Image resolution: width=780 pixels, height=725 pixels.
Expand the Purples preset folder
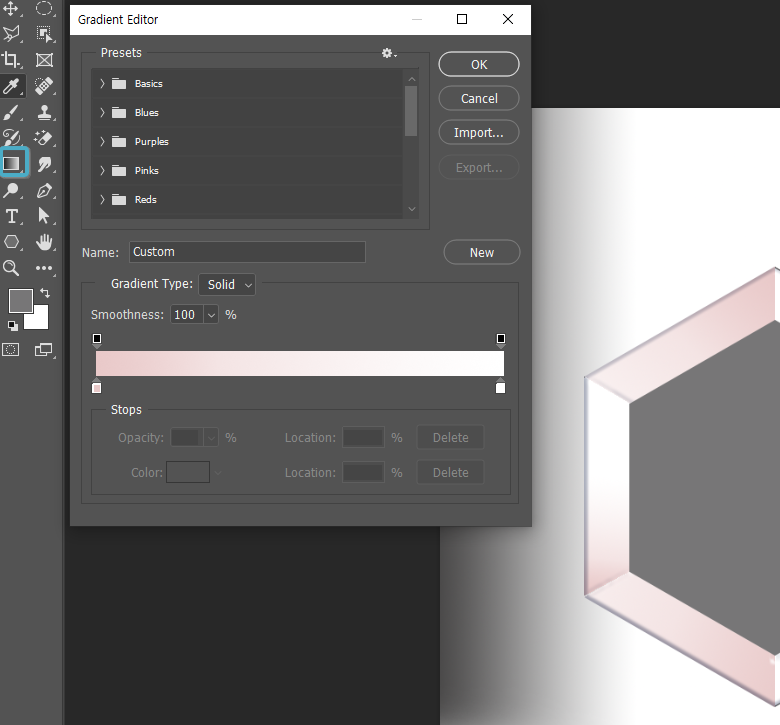point(102,141)
